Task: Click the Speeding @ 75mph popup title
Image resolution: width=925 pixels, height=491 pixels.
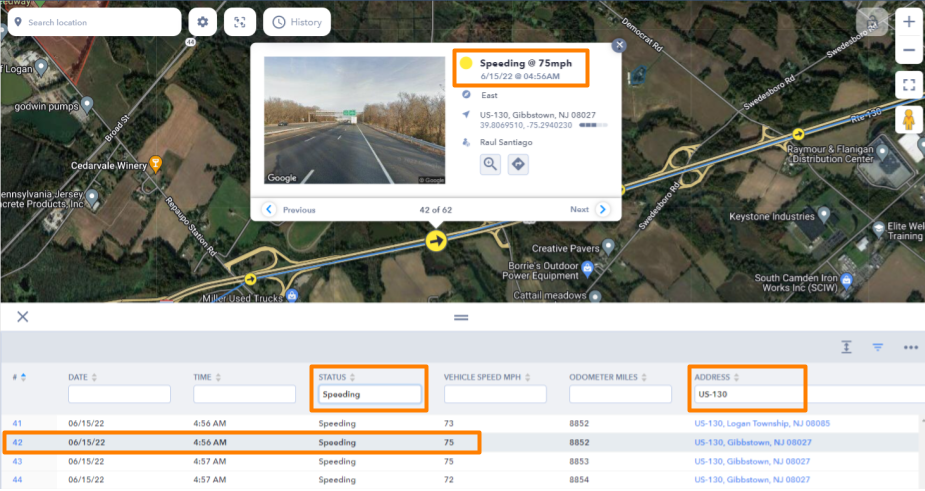Action: pos(526,63)
